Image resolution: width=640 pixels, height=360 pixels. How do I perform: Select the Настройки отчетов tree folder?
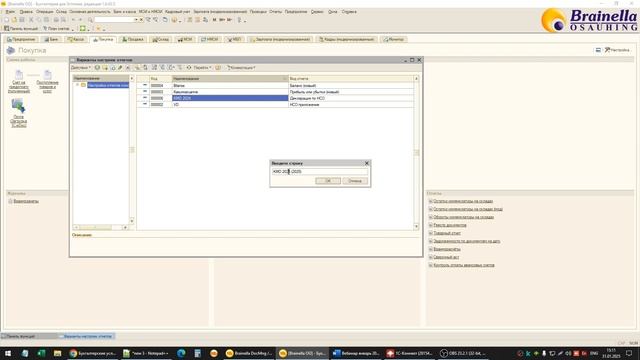point(108,85)
